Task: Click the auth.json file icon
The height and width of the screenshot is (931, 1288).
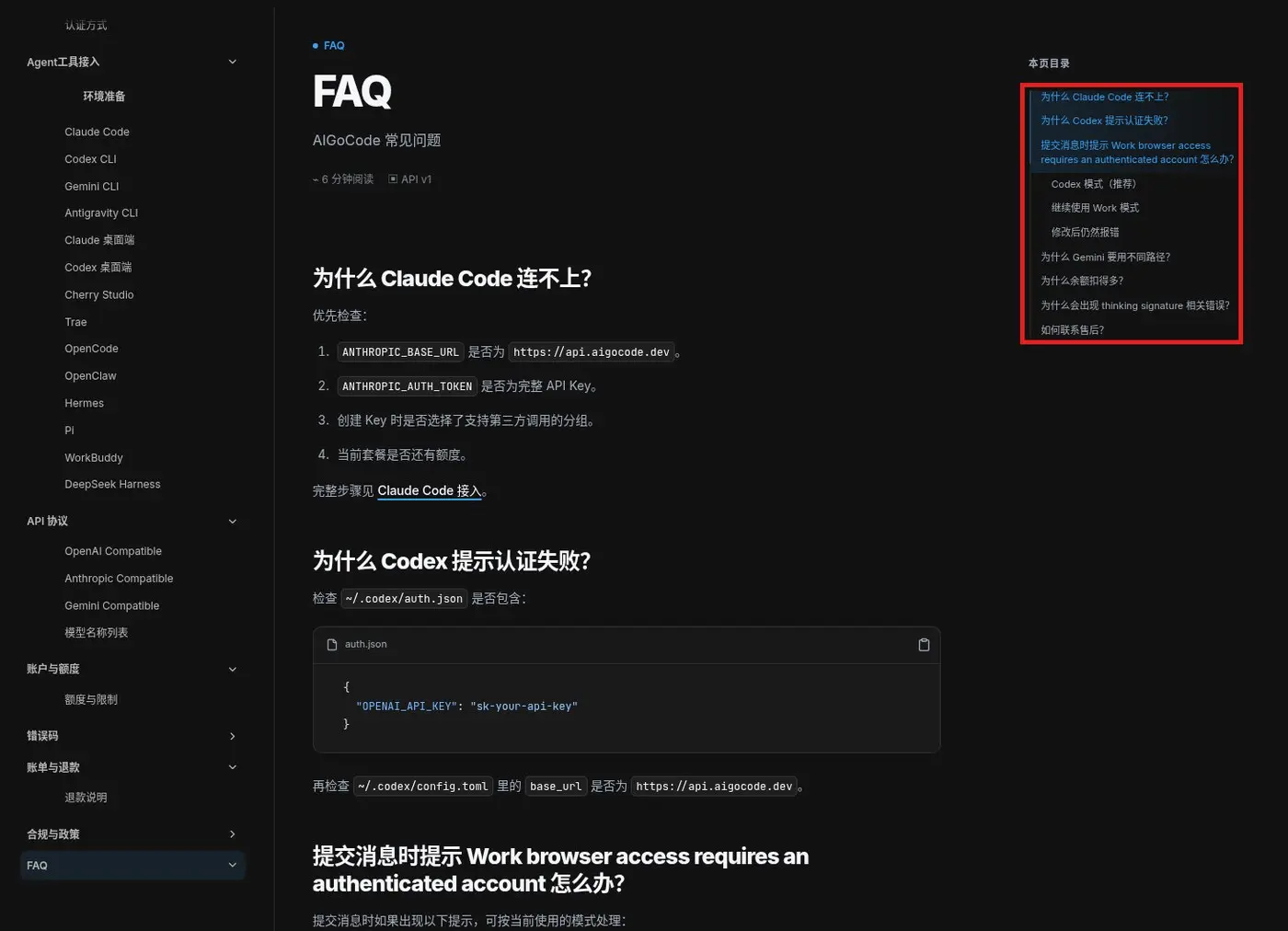Action: click(332, 645)
